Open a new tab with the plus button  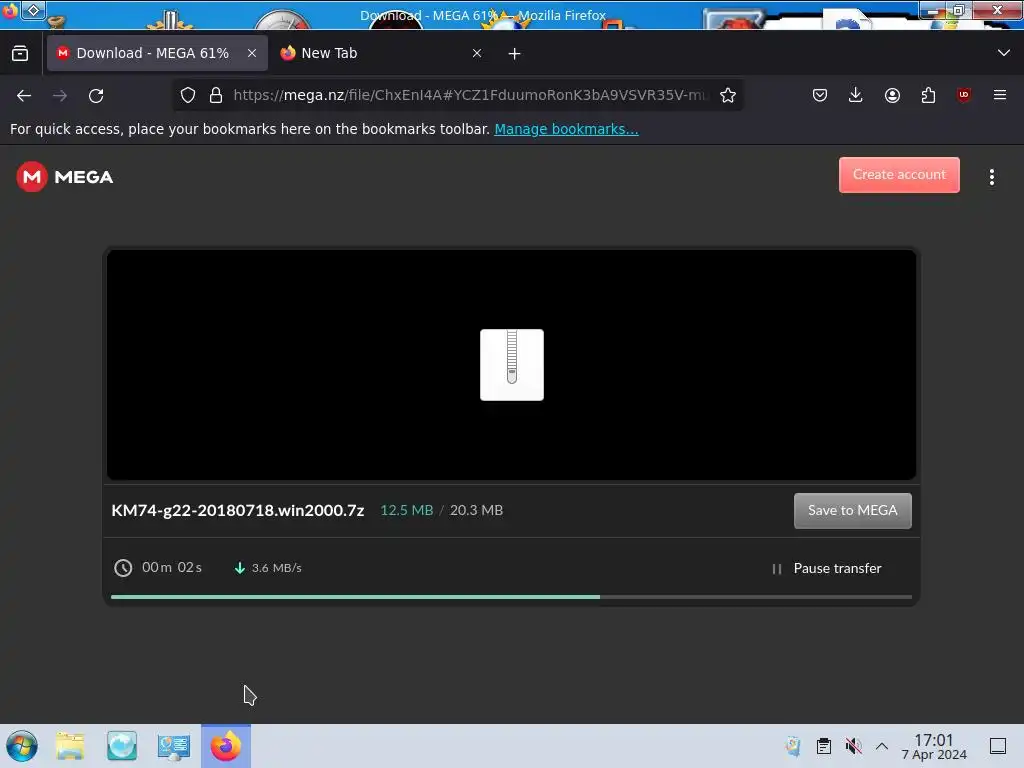coord(515,54)
